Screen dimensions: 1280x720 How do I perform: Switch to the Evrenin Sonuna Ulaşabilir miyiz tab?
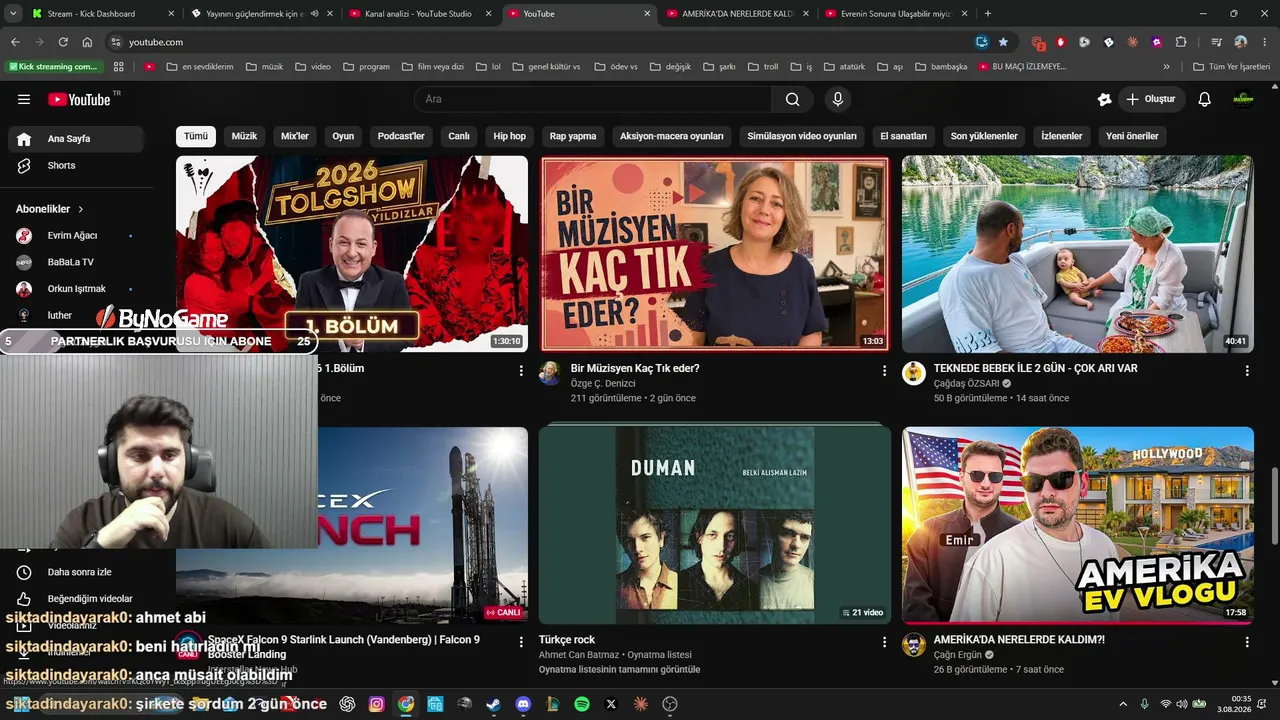897,14
